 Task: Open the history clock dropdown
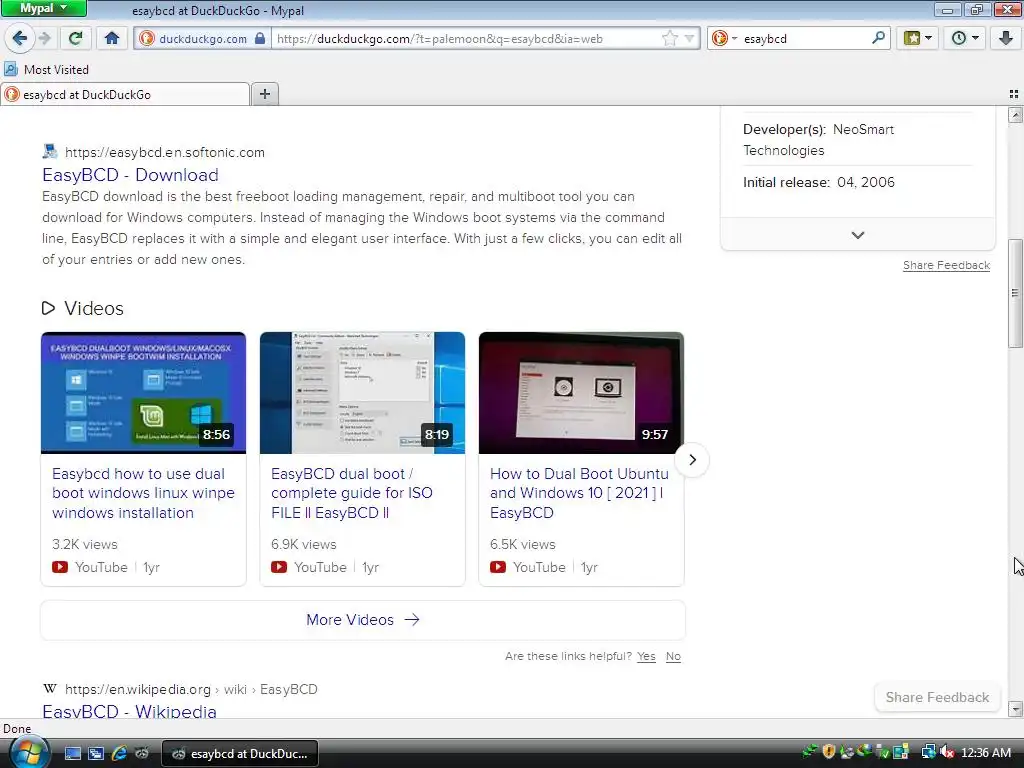coord(965,39)
